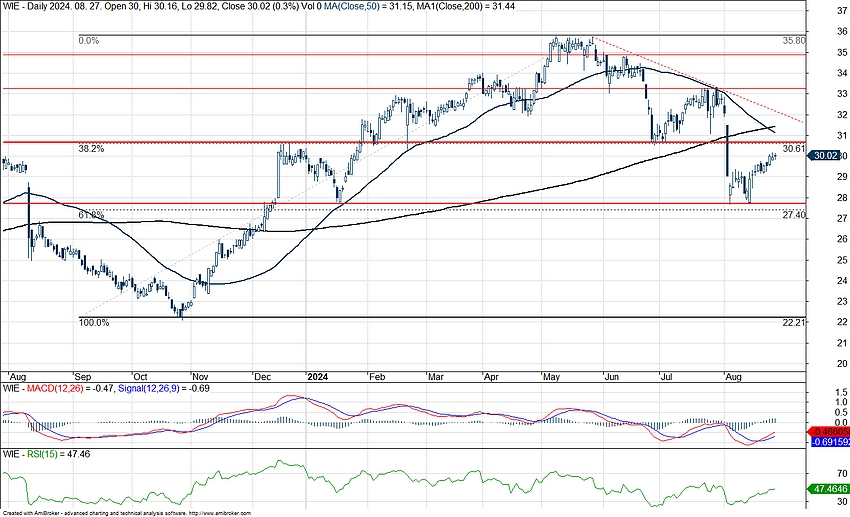Select the 30.61 retracement price label
Viewport: 850px width, 517px height.
click(793, 149)
